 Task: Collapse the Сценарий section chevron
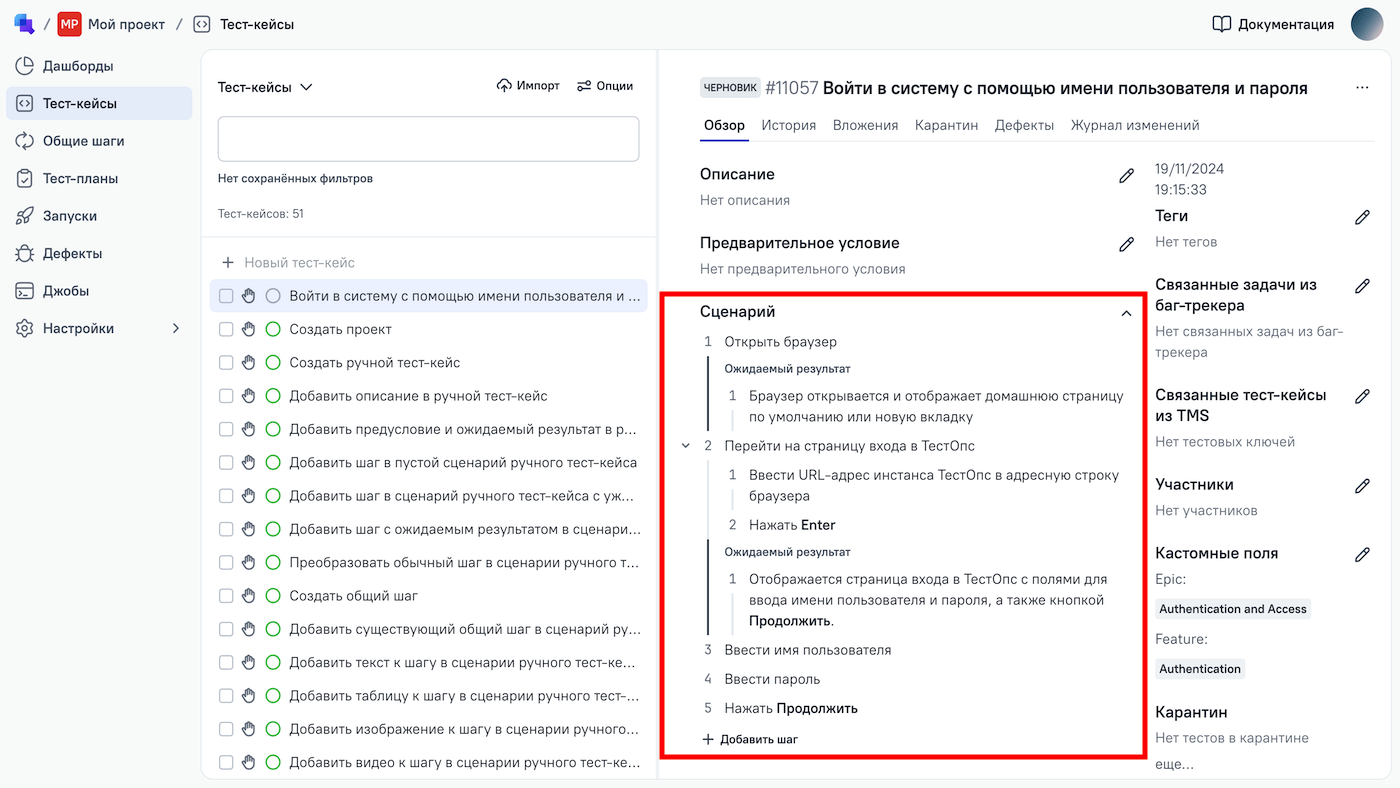pos(1126,313)
